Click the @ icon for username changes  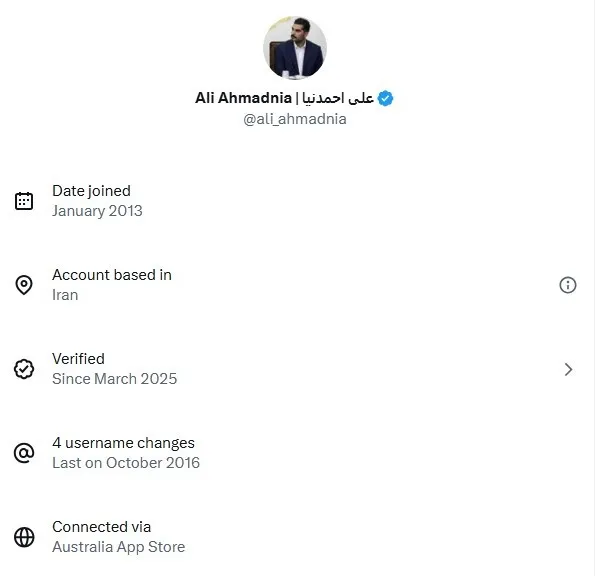click(24, 453)
